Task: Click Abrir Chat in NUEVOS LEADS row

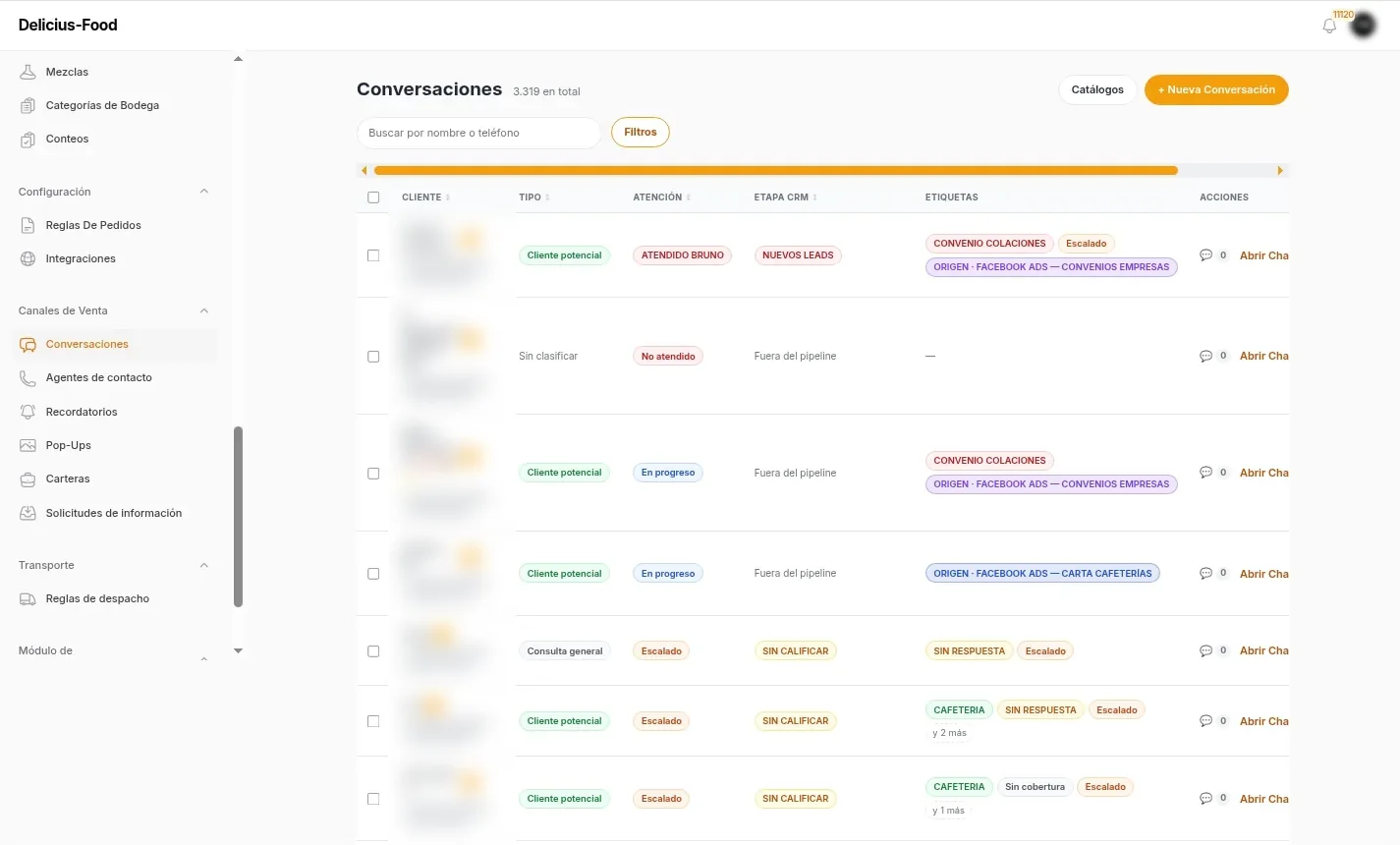Action: click(x=1263, y=255)
